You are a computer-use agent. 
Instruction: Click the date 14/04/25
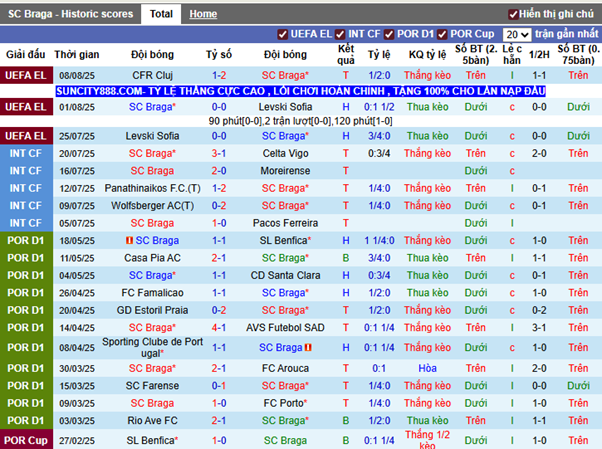coord(77,328)
